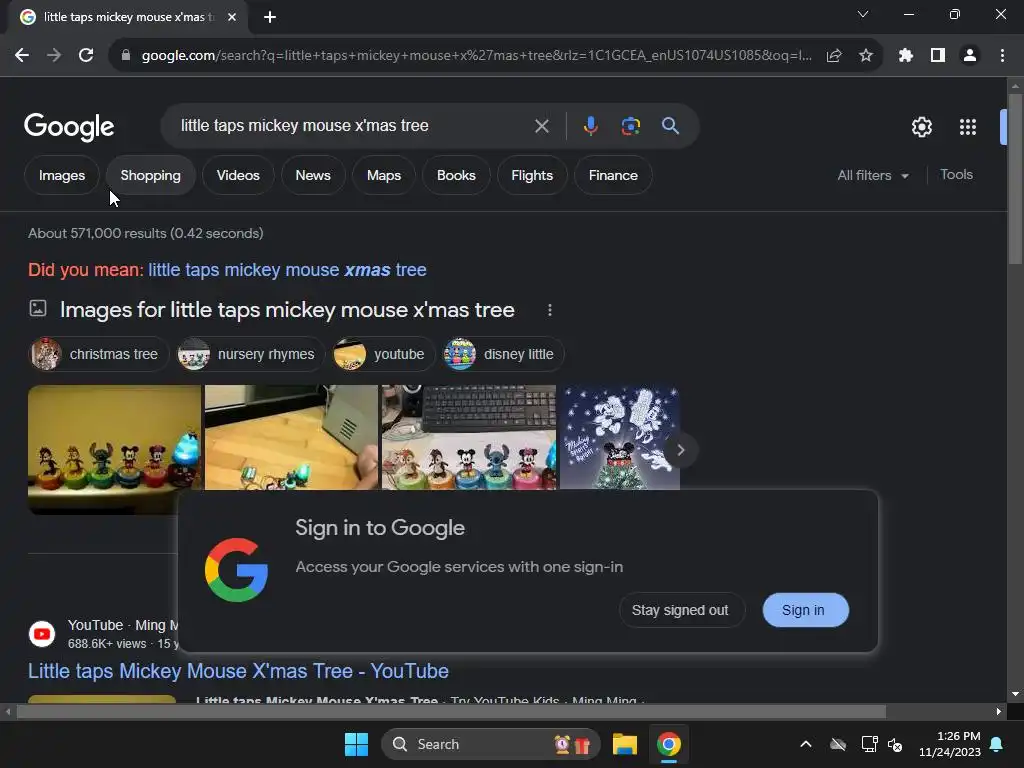Open third thumbnail with keyboard and figures
Screen dimensions: 1024x768
(x=469, y=437)
